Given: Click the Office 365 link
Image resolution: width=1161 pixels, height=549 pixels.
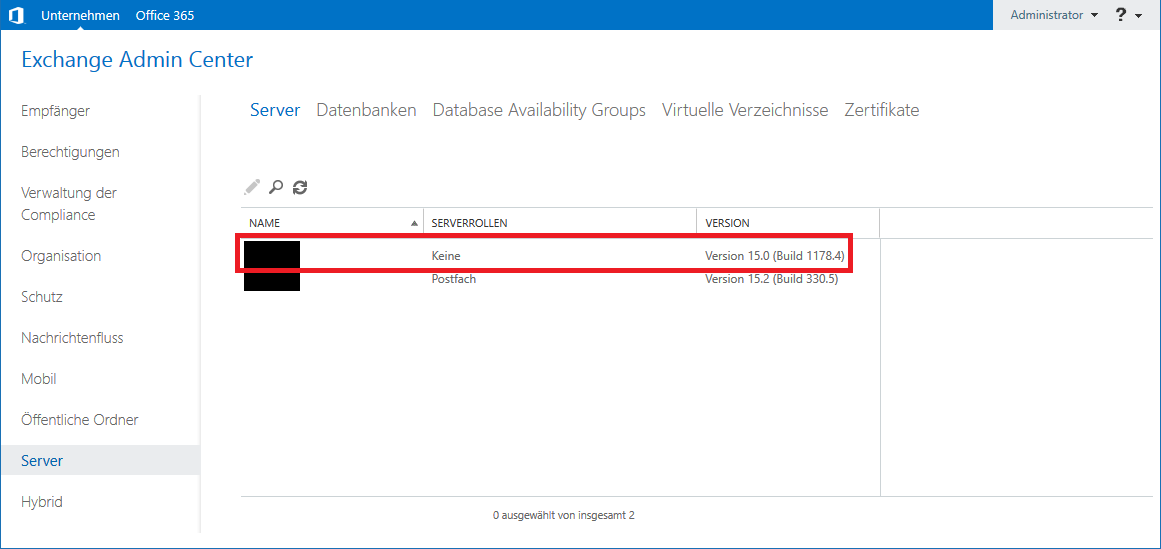Looking at the screenshot, I should [x=164, y=15].
